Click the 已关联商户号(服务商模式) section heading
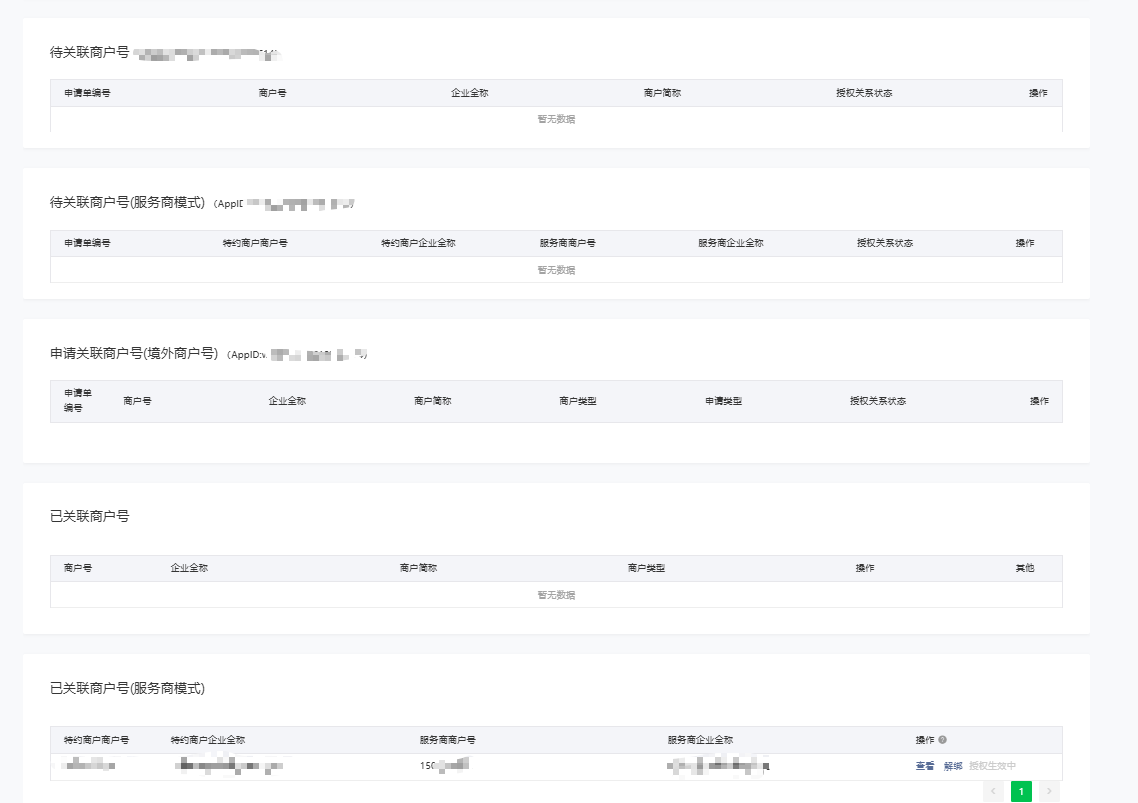The height and width of the screenshot is (803, 1138). click(127, 688)
